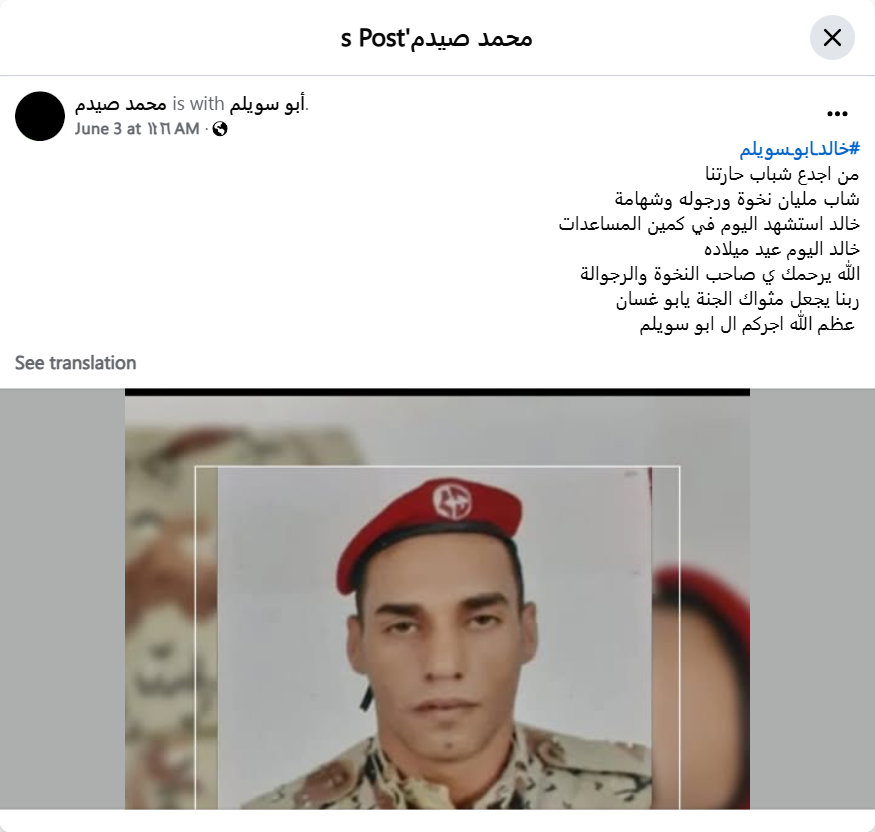Click the dialog title محمد صيدم's Post

(x=436, y=38)
